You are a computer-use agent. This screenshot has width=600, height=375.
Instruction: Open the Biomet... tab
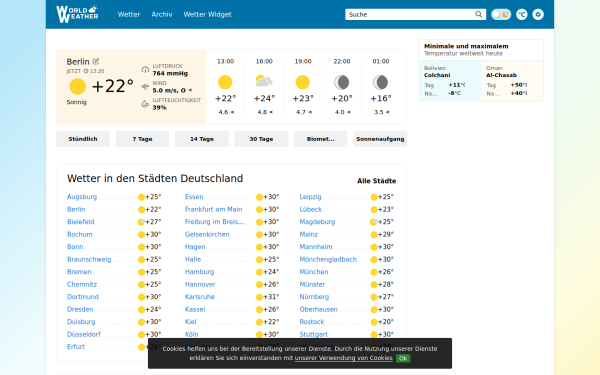click(321, 139)
